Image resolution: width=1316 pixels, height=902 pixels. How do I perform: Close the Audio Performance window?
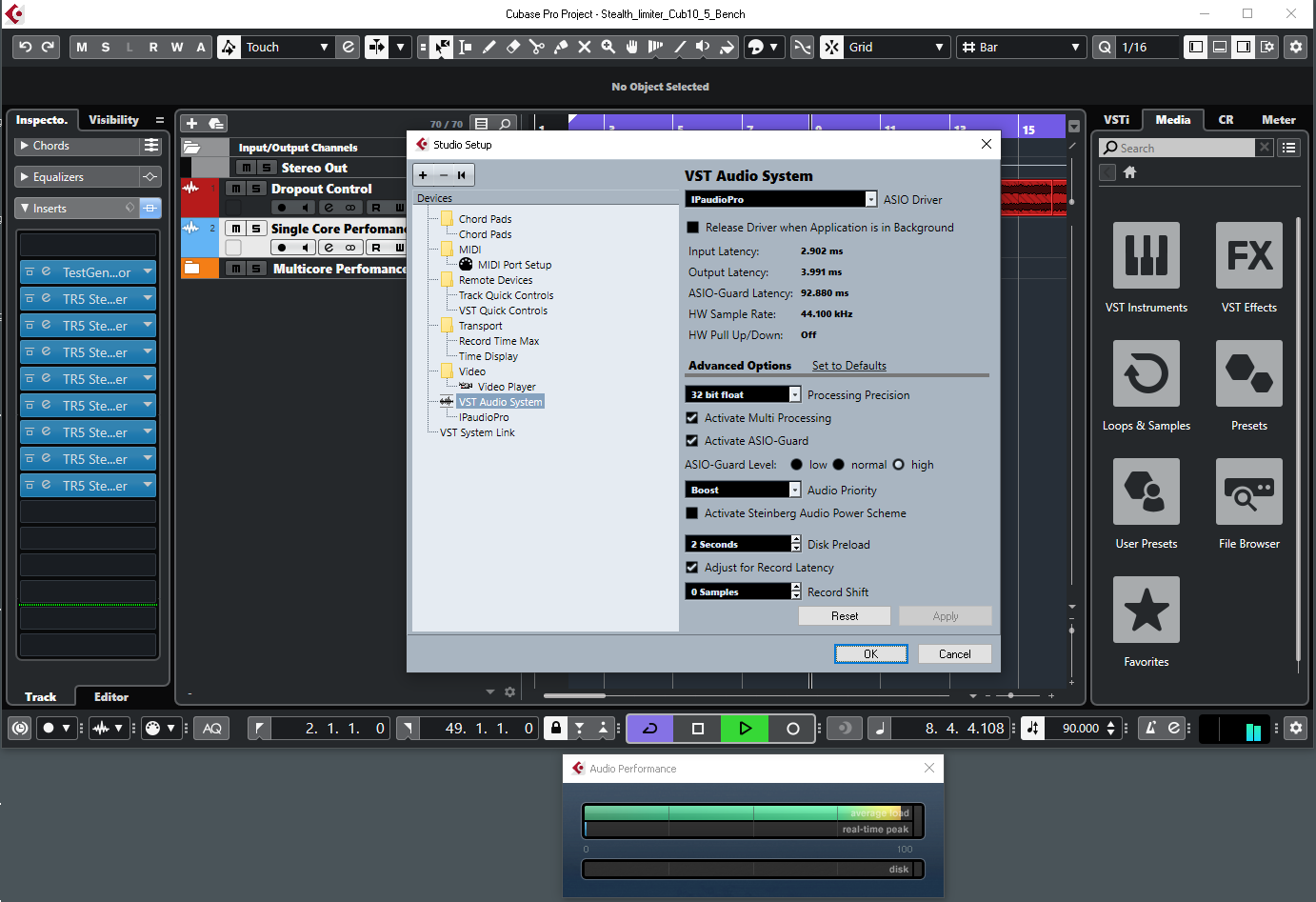pyautogui.click(x=929, y=768)
